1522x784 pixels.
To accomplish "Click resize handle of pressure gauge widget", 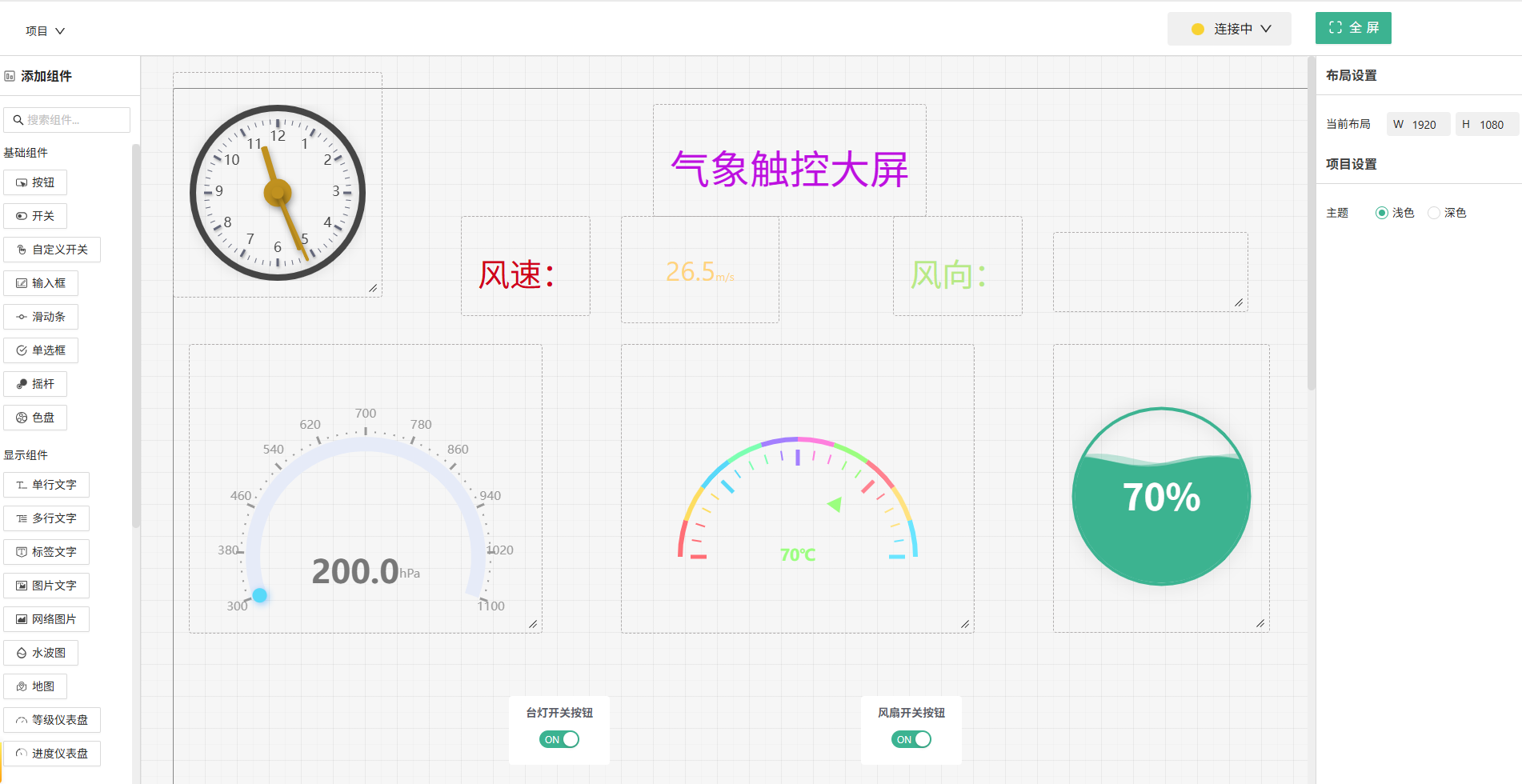I will (533, 624).
